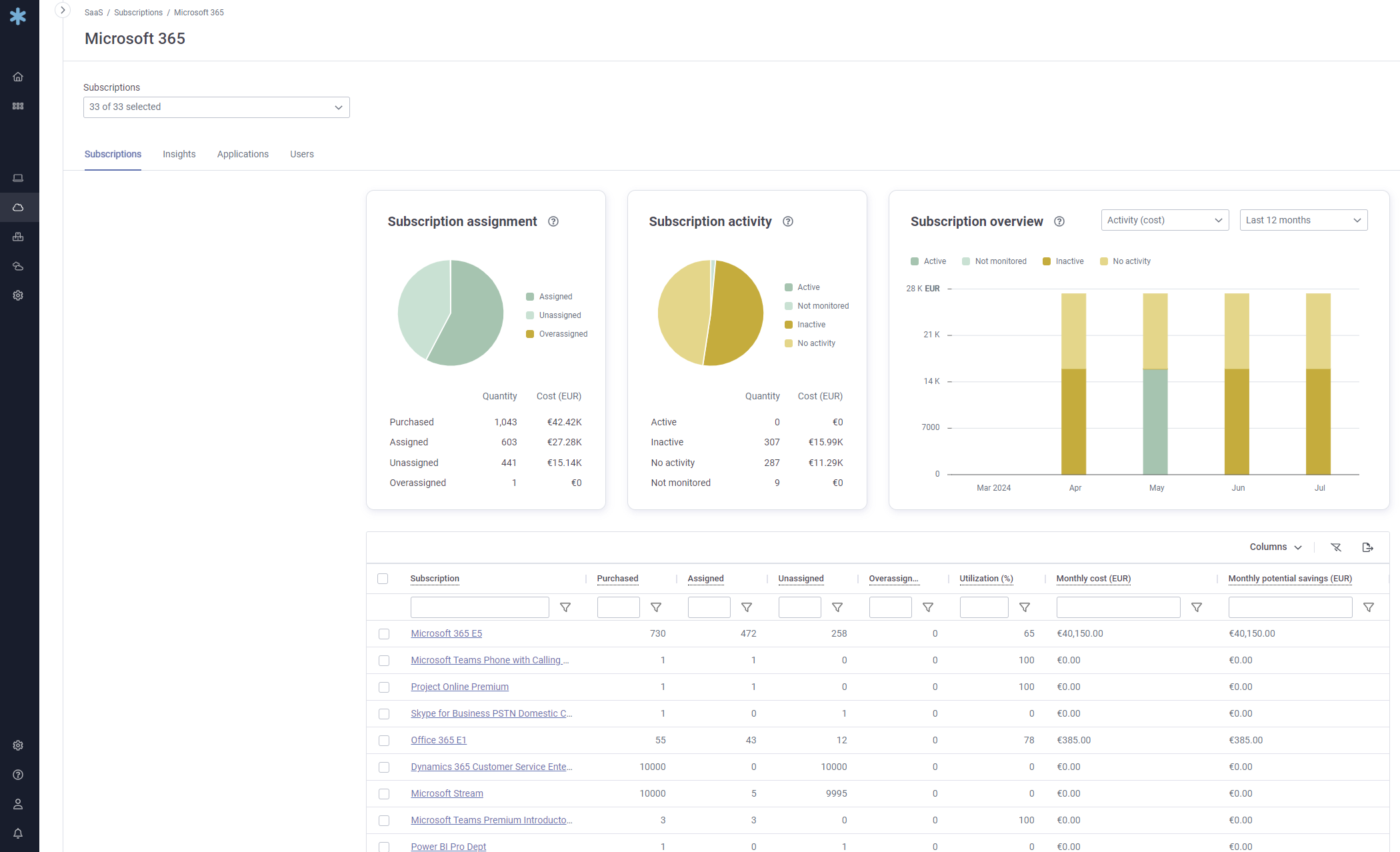The height and width of the screenshot is (852, 1400).
Task: Click the asterisk logo in the sidebar
Action: 18,16
